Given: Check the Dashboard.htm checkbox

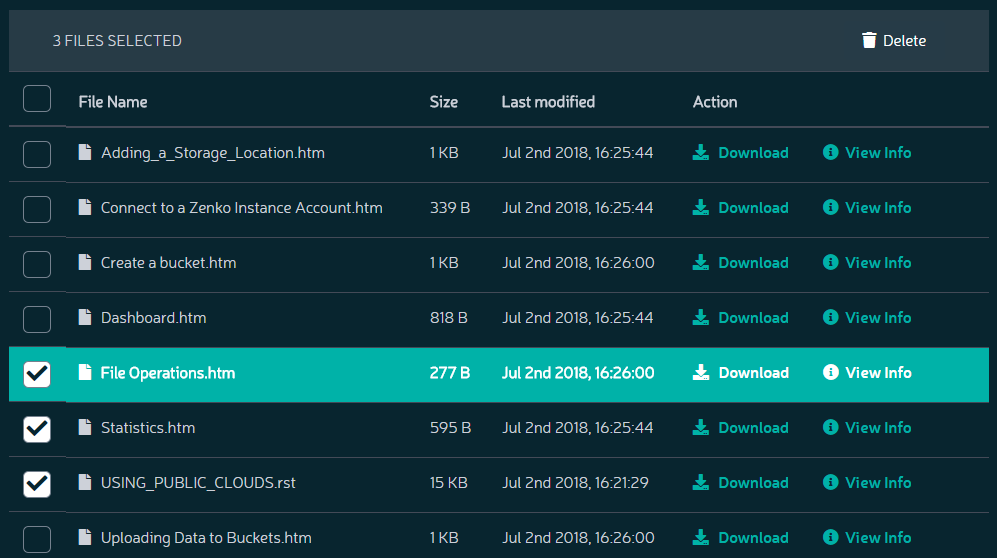Looking at the screenshot, I should tap(37, 319).
